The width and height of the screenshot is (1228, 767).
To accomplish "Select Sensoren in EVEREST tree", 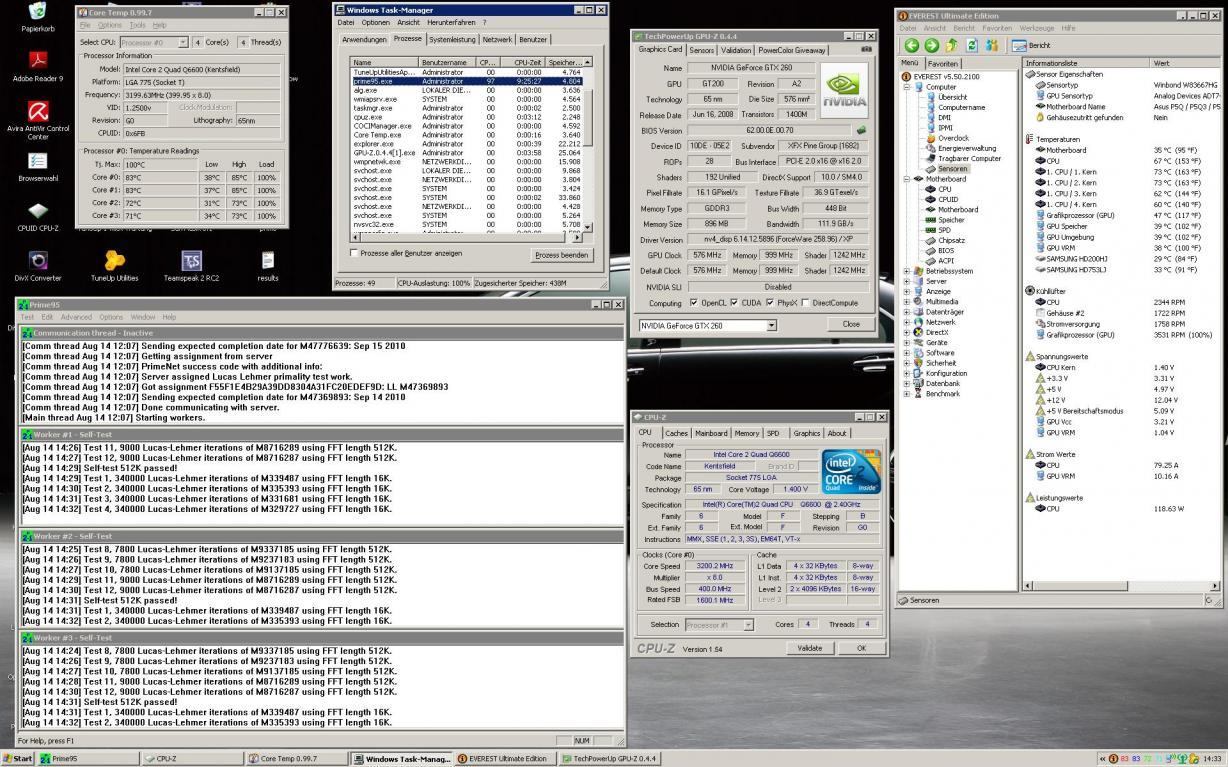I will point(946,169).
